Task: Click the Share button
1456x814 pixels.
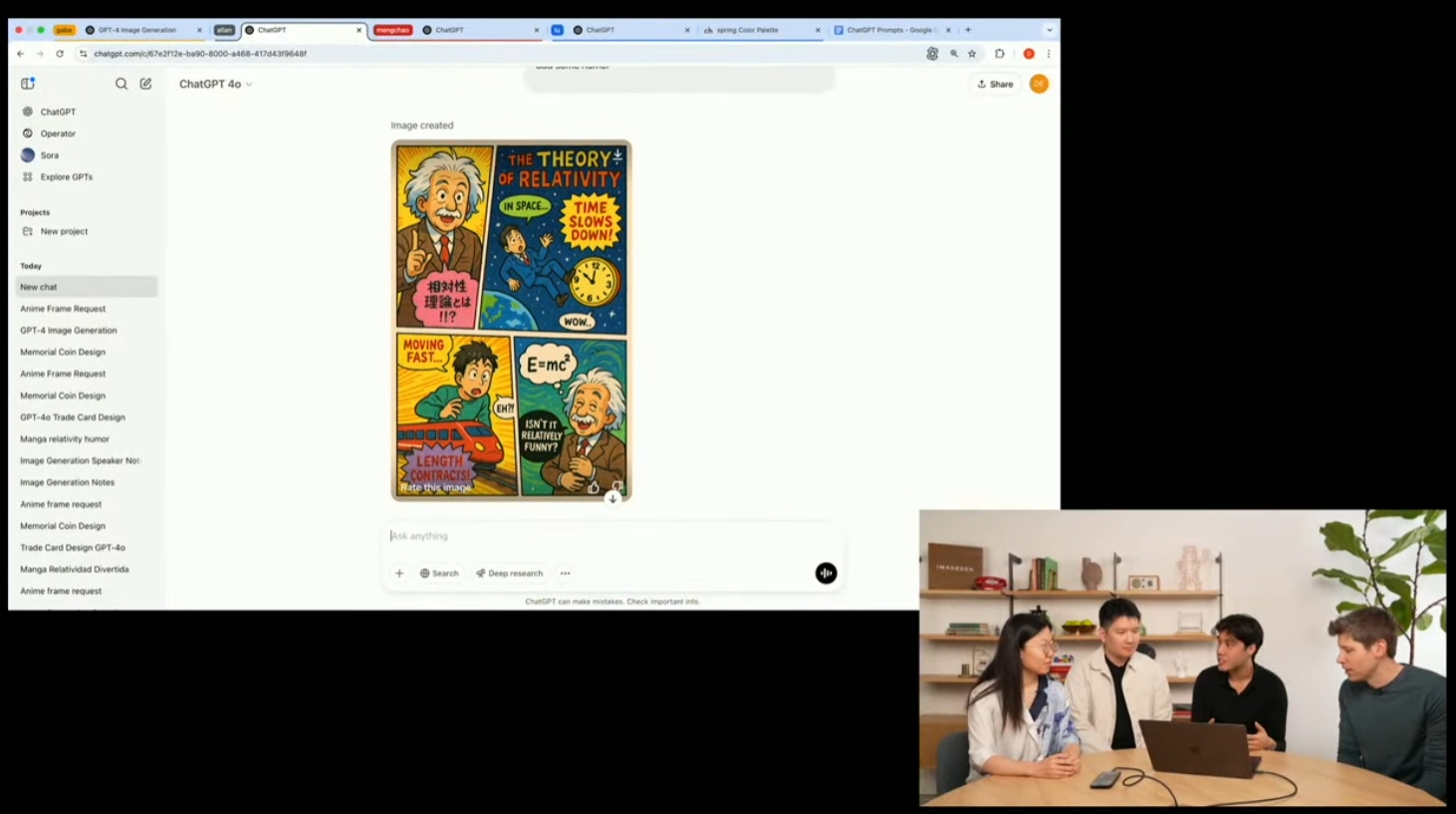Action: [995, 84]
